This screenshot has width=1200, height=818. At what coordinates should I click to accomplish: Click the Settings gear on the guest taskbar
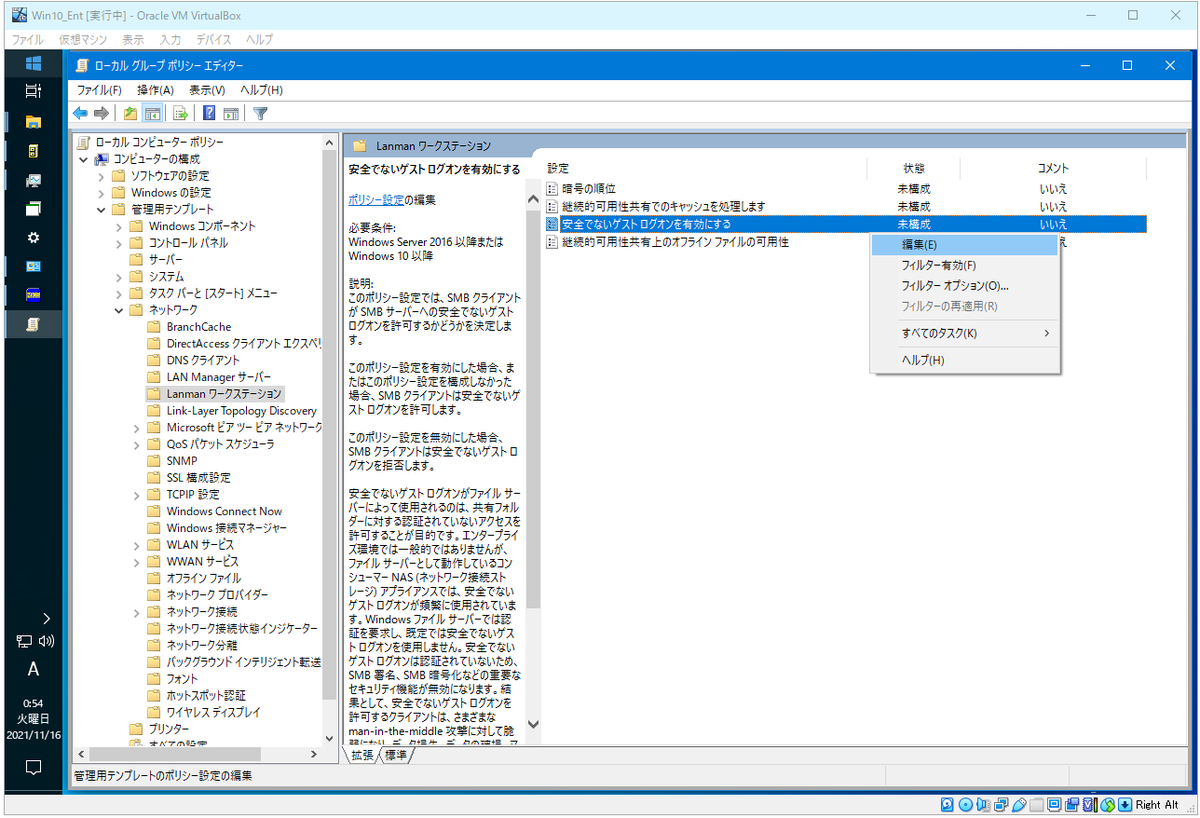pyautogui.click(x=33, y=237)
